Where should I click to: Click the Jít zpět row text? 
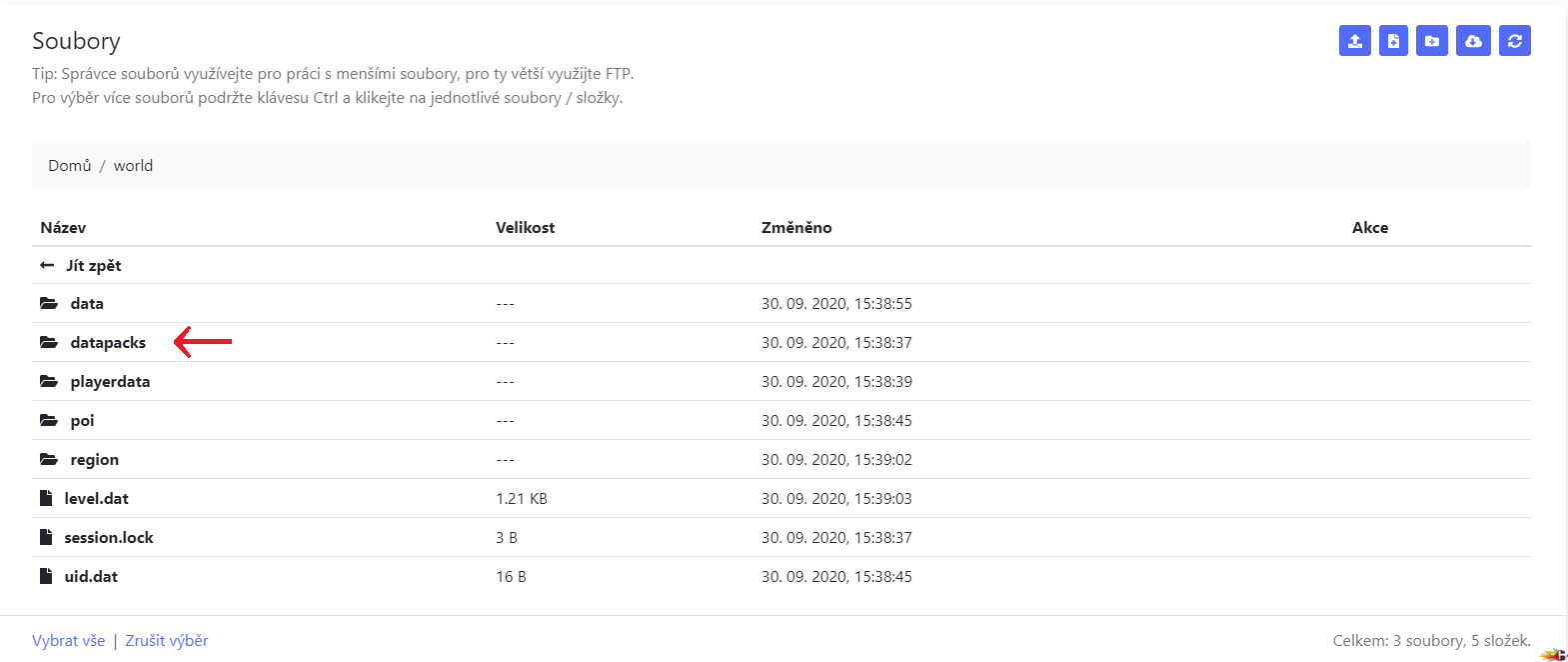click(94, 265)
